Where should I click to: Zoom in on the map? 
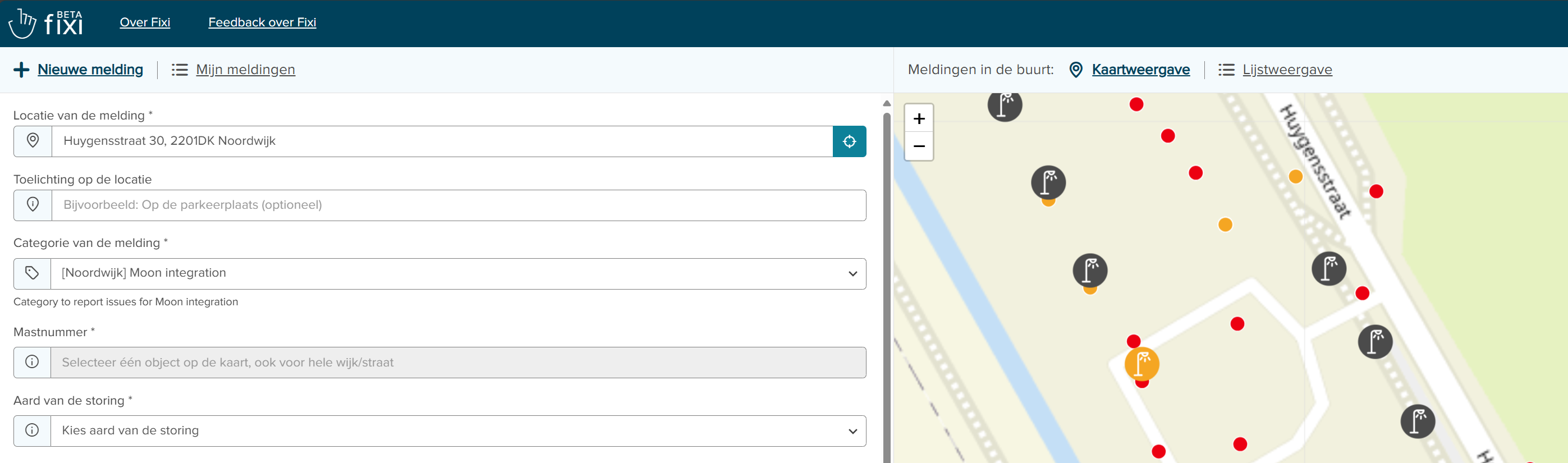coord(919,118)
